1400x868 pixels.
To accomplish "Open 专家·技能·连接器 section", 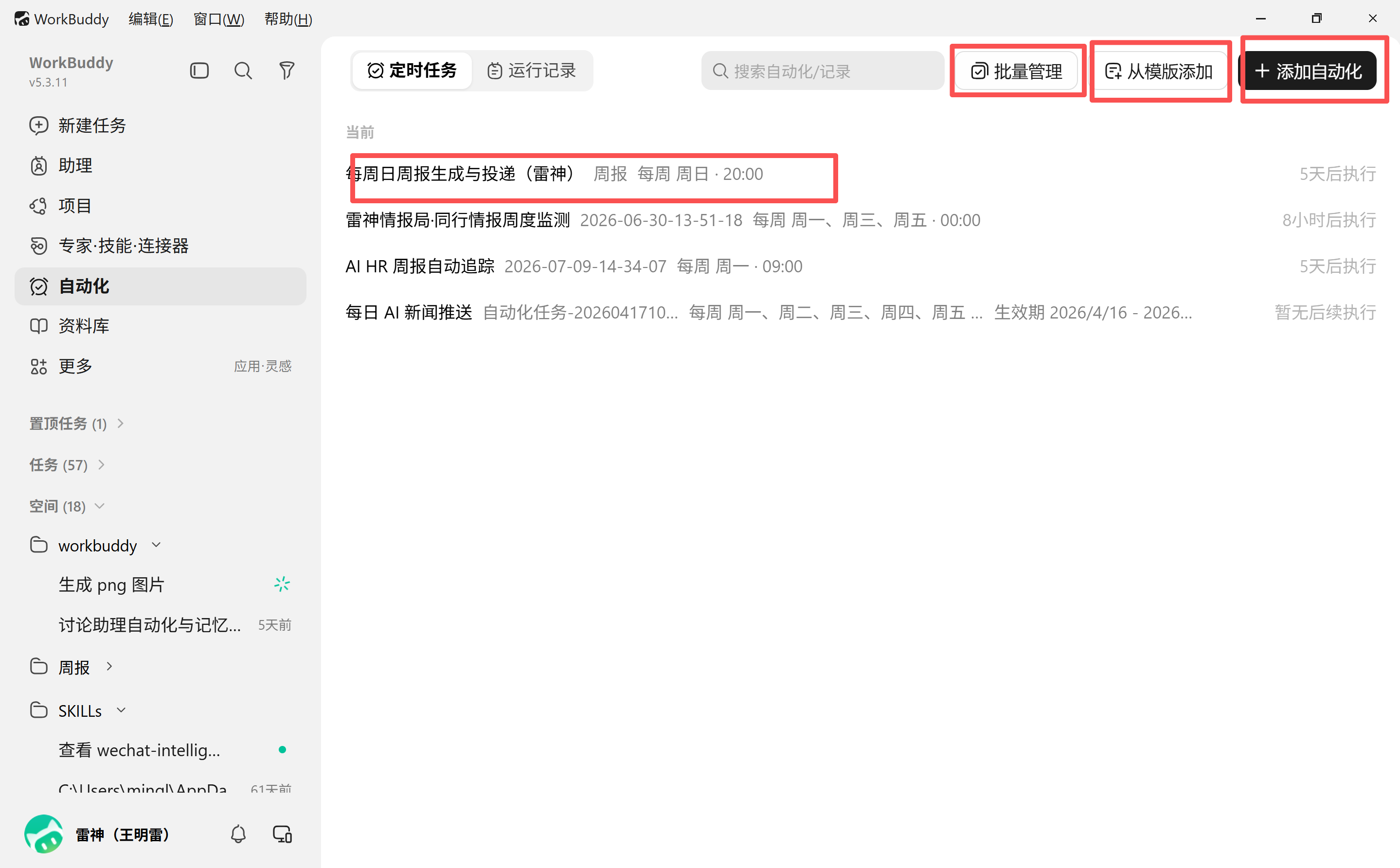I will pos(160,246).
